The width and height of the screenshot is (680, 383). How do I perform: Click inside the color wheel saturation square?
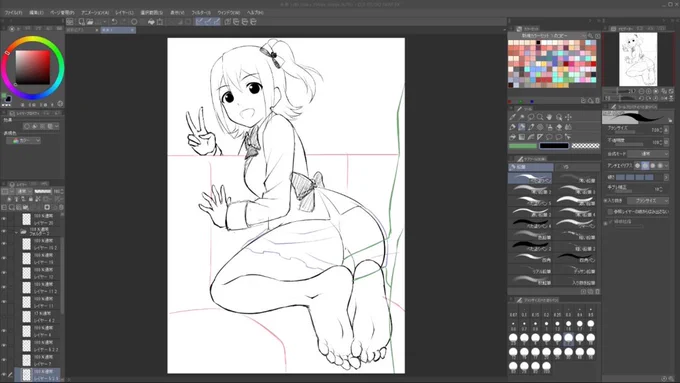coord(33,67)
